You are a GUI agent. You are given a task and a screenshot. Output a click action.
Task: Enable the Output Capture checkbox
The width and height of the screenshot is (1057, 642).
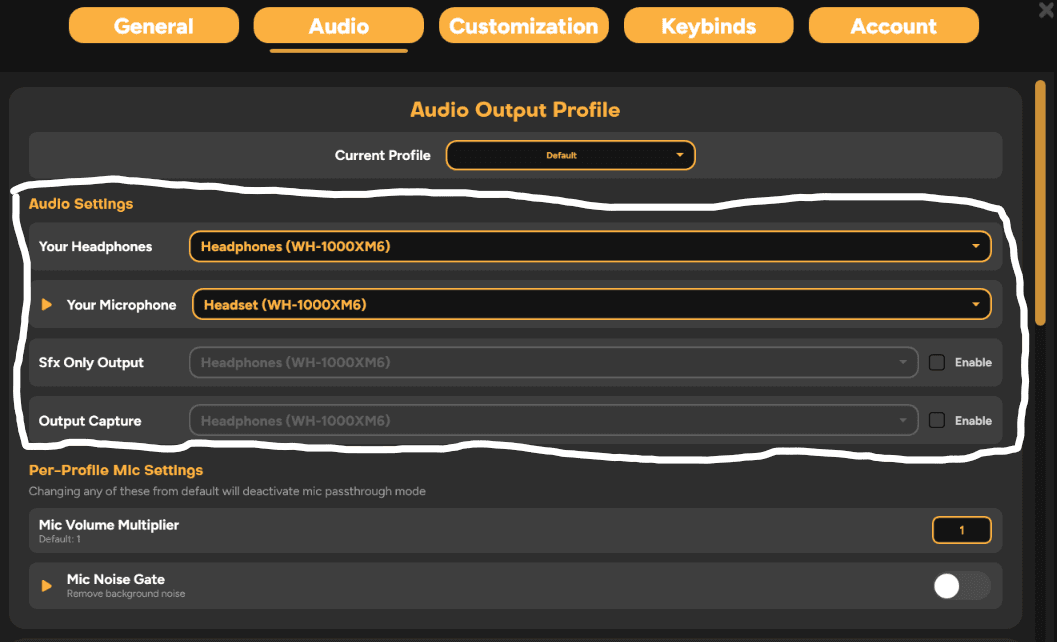[937, 421]
